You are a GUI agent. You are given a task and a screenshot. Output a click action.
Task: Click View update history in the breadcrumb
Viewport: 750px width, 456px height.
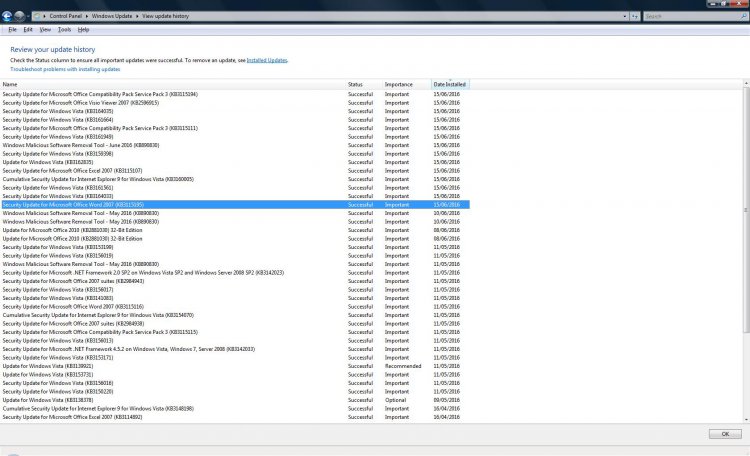165,16
